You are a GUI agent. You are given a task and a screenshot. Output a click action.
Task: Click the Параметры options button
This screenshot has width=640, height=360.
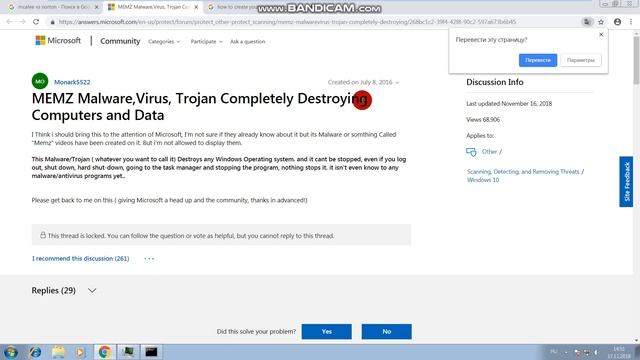580,60
